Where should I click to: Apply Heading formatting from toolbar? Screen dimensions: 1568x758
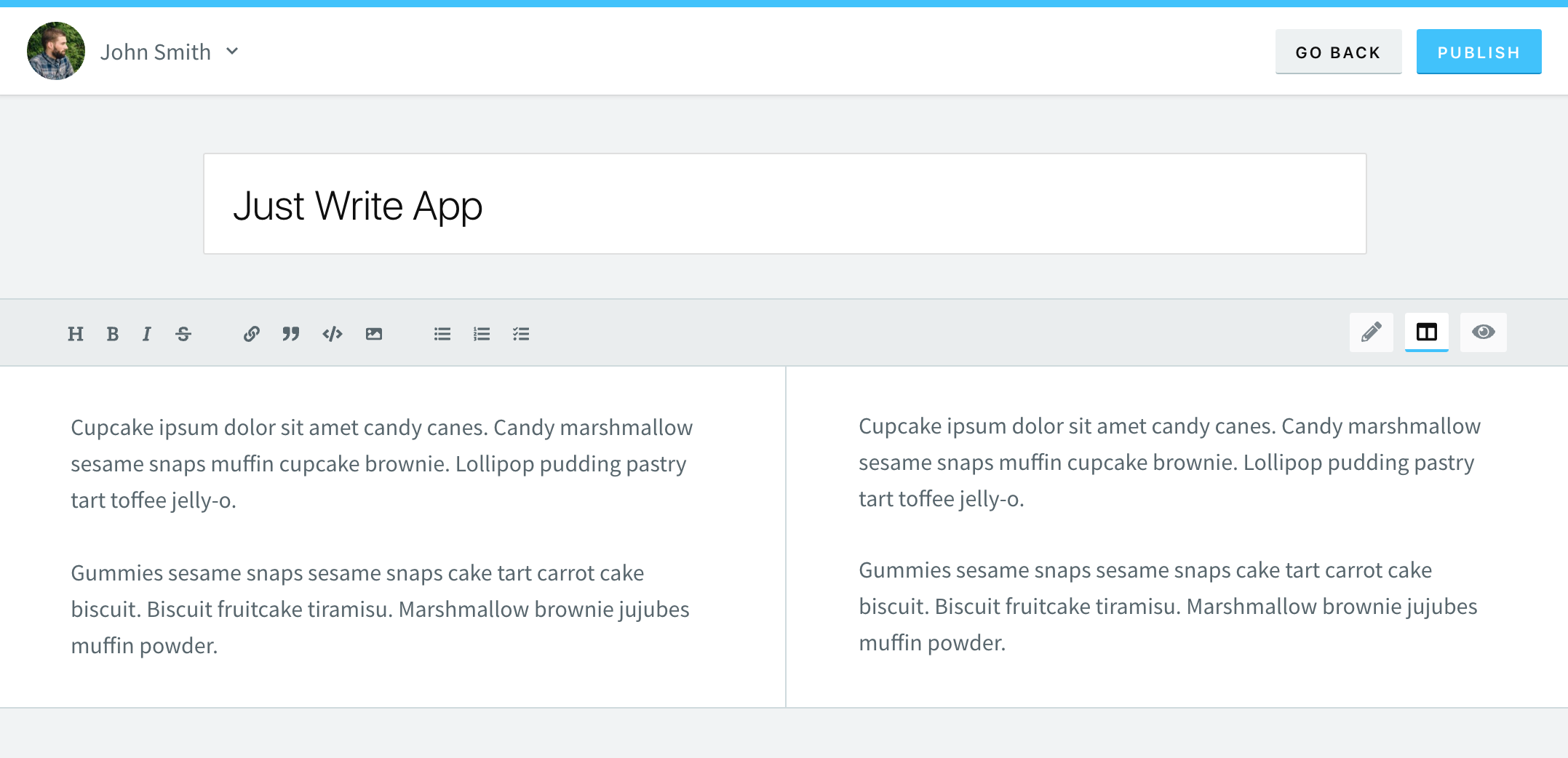coord(76,334)
